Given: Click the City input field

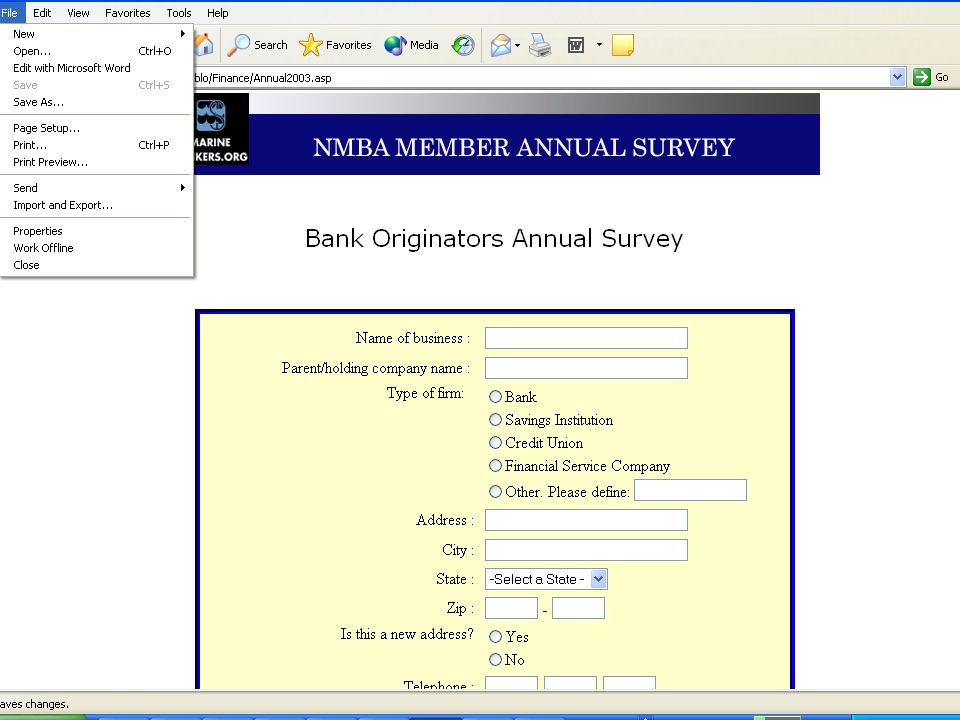Looking at the screenshot, I should pyautogui.click(x=586, y=550).
